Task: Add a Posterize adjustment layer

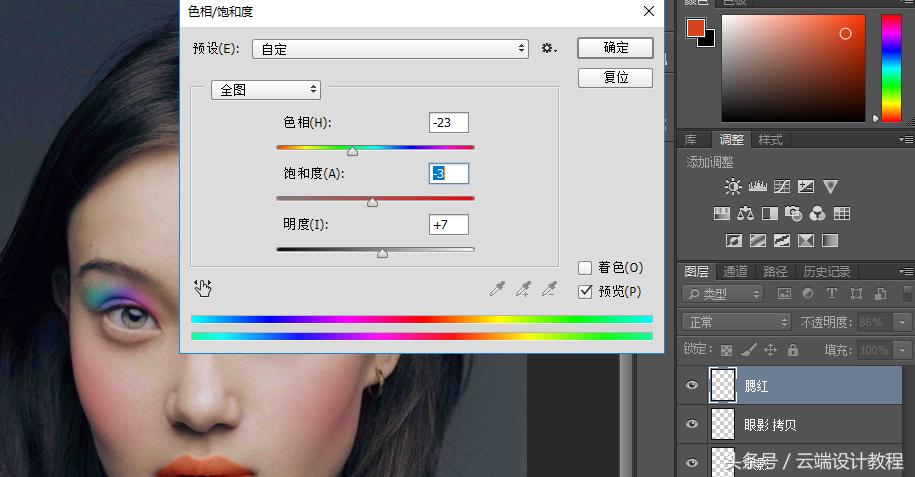Action: point(757,241)
